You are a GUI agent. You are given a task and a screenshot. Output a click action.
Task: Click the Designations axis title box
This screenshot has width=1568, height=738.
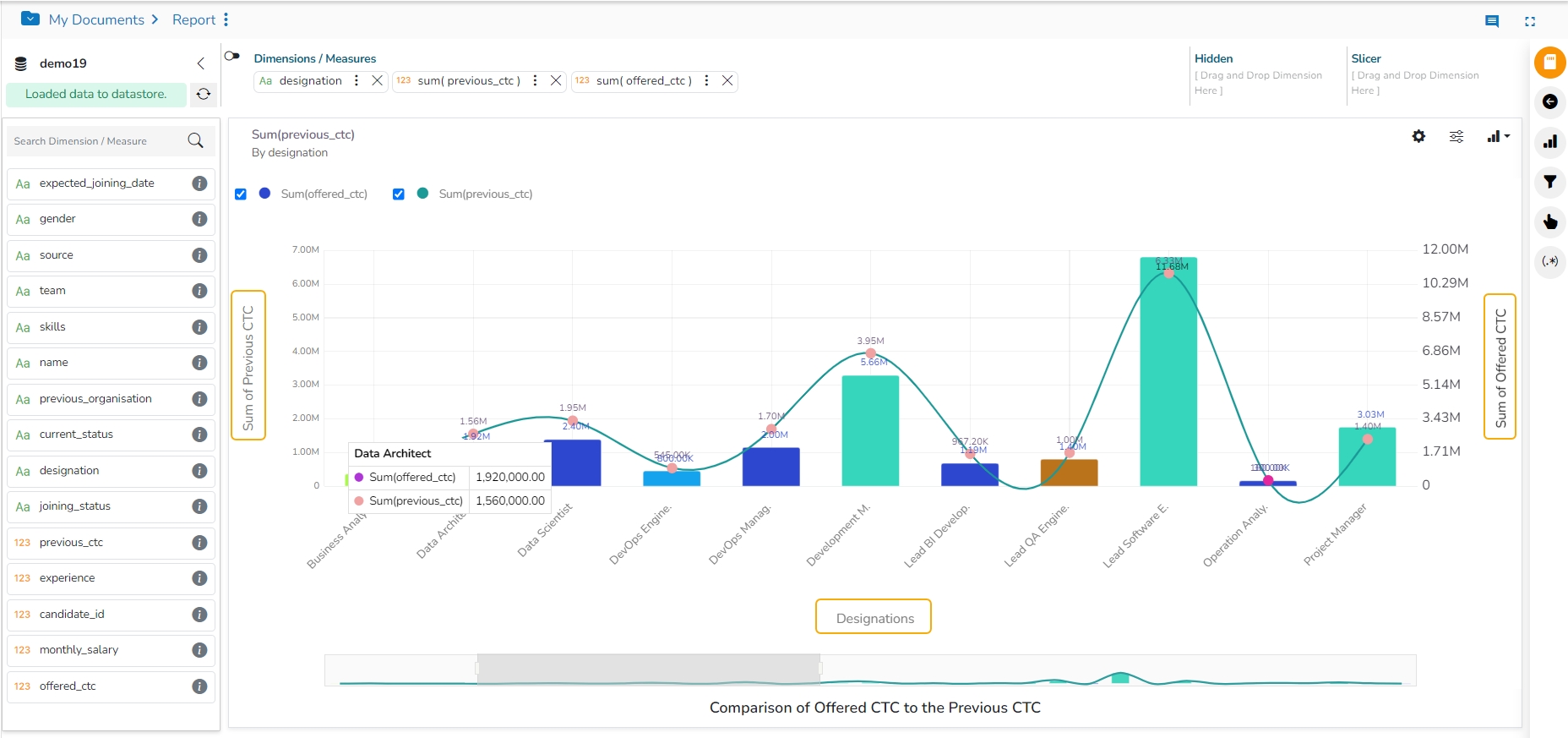coord(874,617)
